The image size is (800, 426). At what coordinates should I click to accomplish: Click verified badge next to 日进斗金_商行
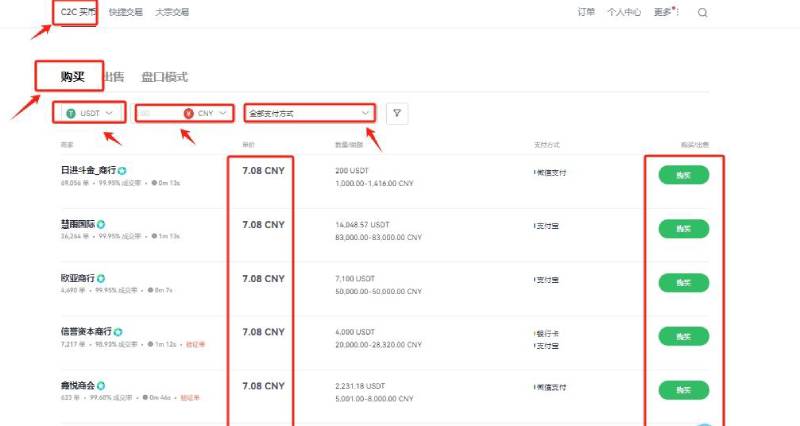pos(122,171)
